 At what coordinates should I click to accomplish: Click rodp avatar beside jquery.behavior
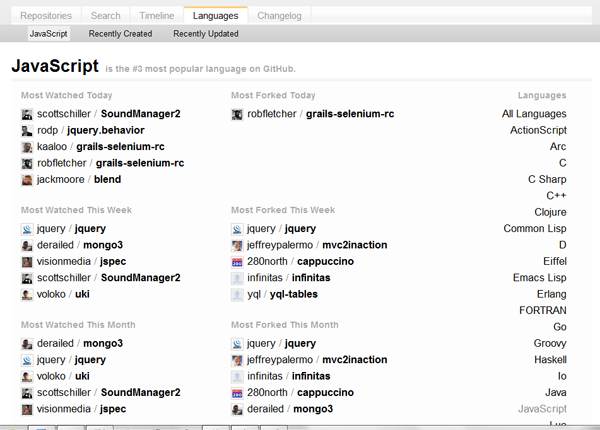tap(27, 131)
